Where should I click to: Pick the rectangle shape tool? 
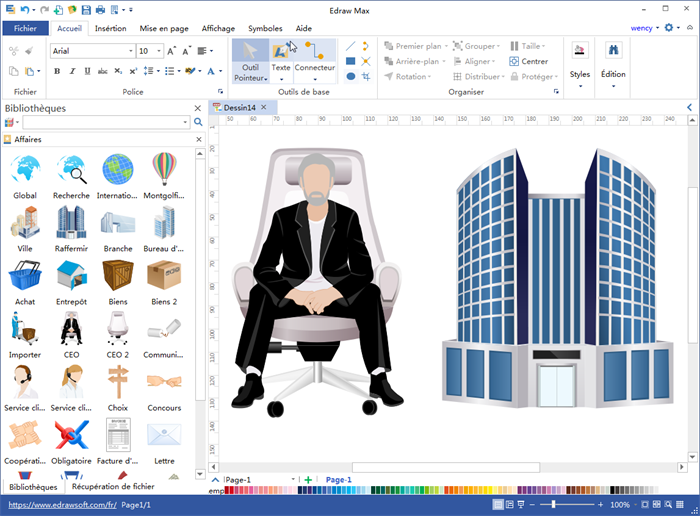click(x=350, y=61)
